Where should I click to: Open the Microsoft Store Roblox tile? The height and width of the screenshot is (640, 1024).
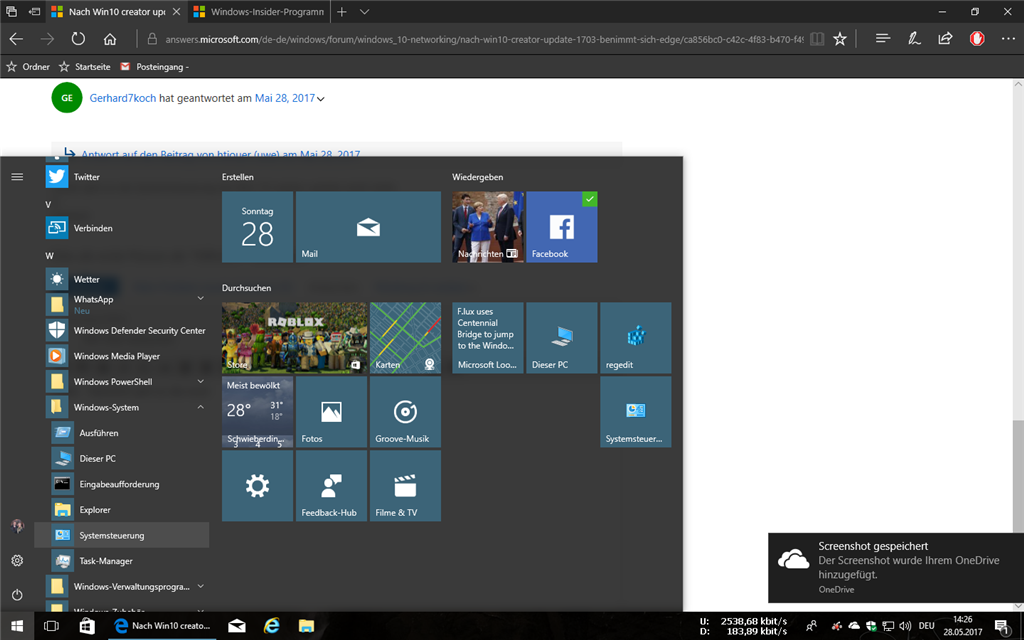[295, 338]
